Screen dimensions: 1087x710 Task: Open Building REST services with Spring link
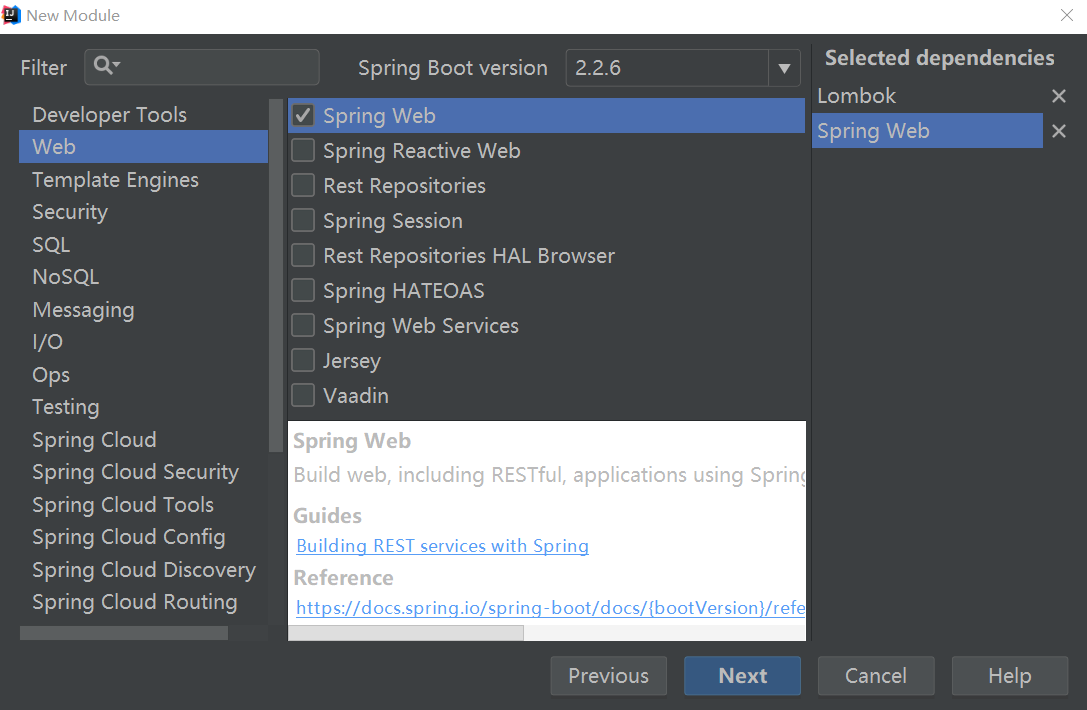click(x=443, y=546)
